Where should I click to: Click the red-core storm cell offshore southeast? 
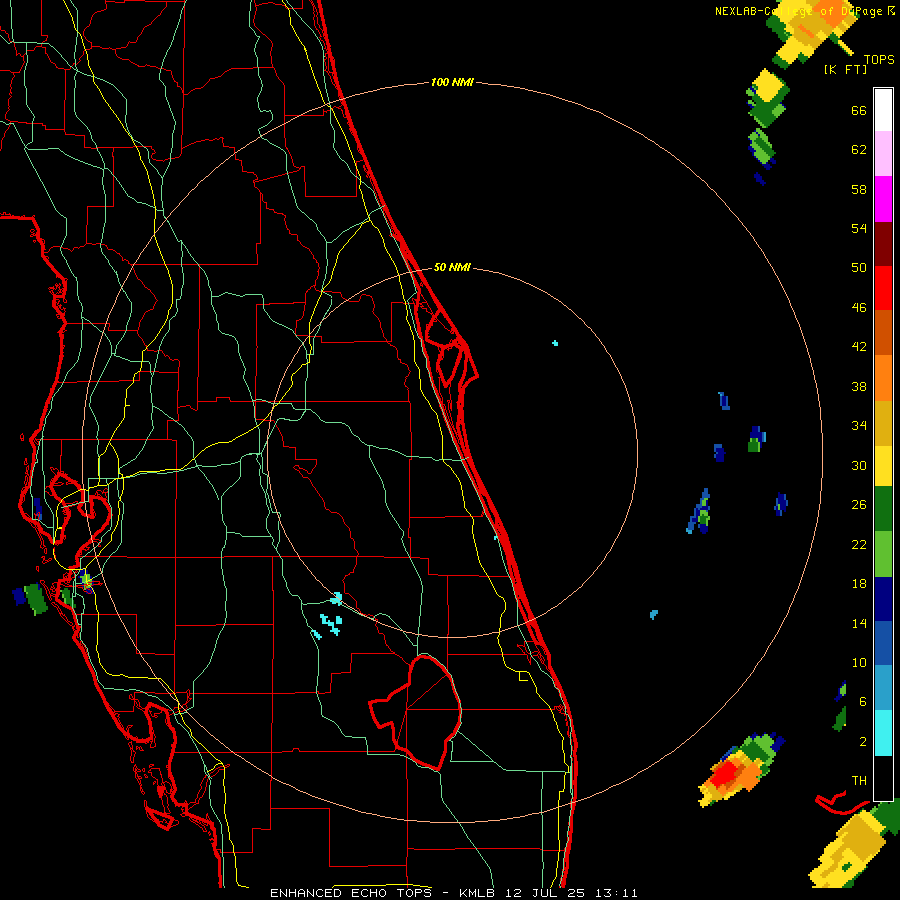coord(739,770)
